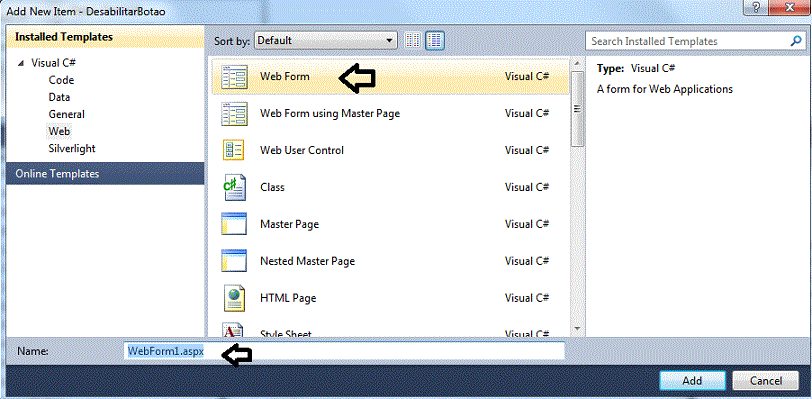Select the 'Style Sheet' template name
Viewport: 812px width, 399px height.
286,334
